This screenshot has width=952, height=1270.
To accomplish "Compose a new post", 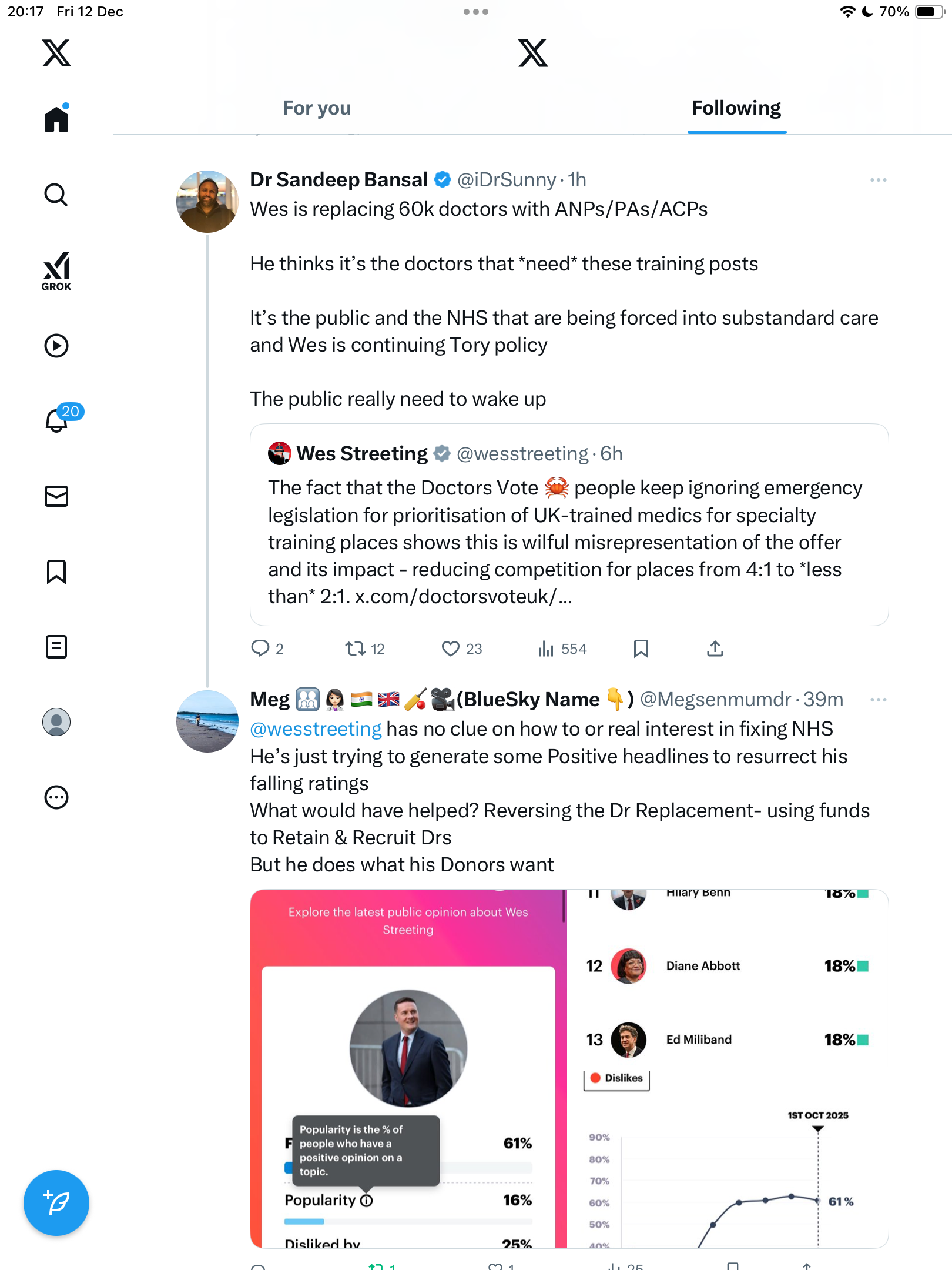I will click(x=56, y=1203).
